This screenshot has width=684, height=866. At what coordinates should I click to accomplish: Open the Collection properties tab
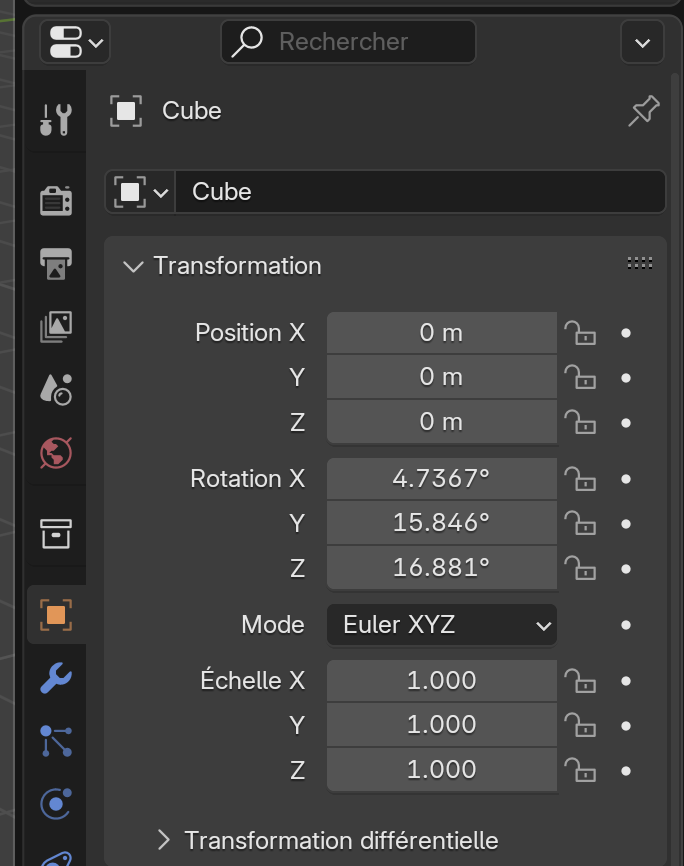coord(56,533)
